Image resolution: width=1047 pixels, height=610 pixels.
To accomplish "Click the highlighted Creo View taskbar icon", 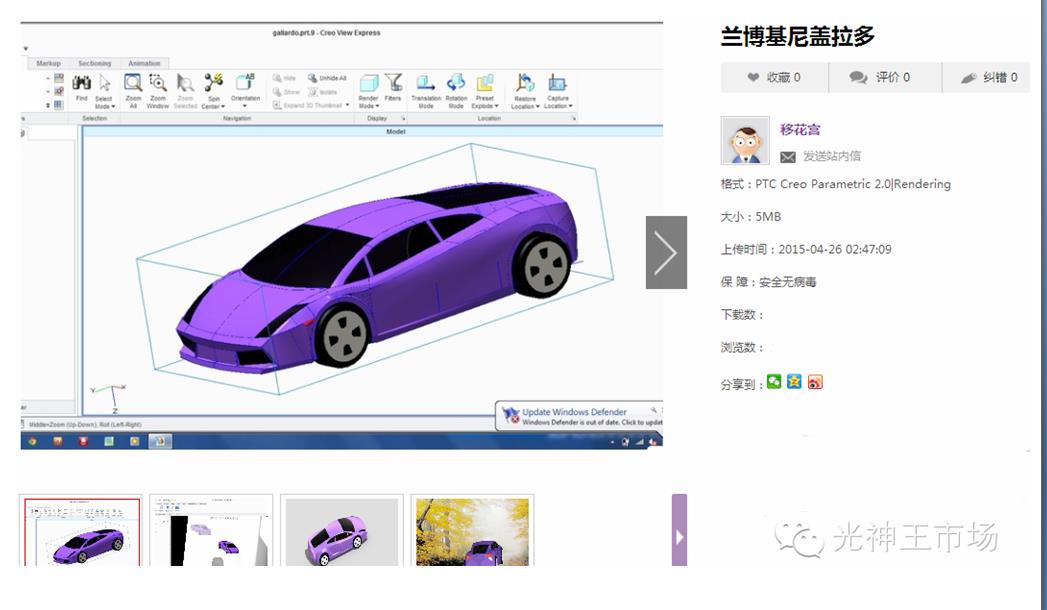I will click(x=160, y=441).
